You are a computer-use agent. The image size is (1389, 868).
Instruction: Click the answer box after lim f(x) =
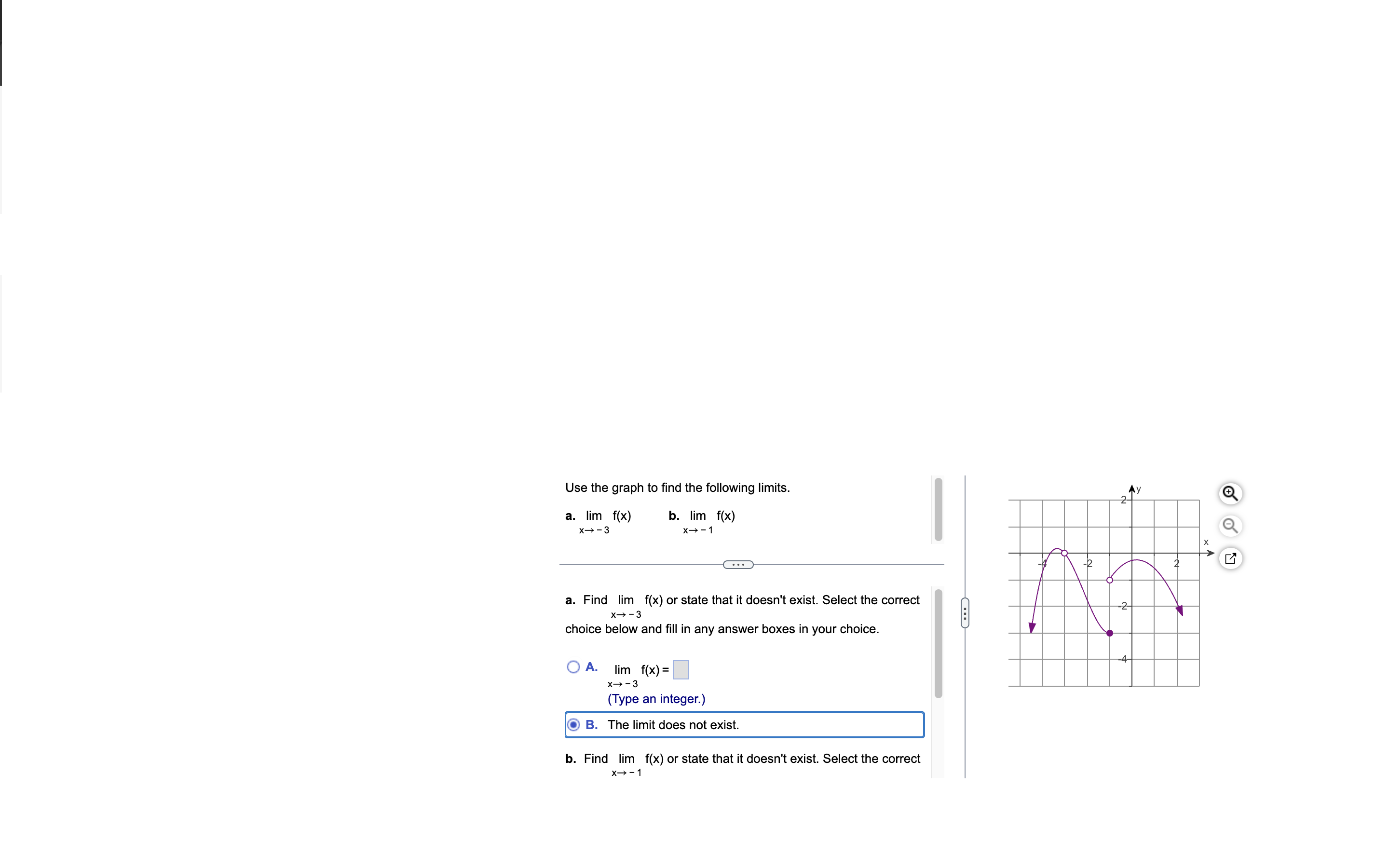point(680,669)
